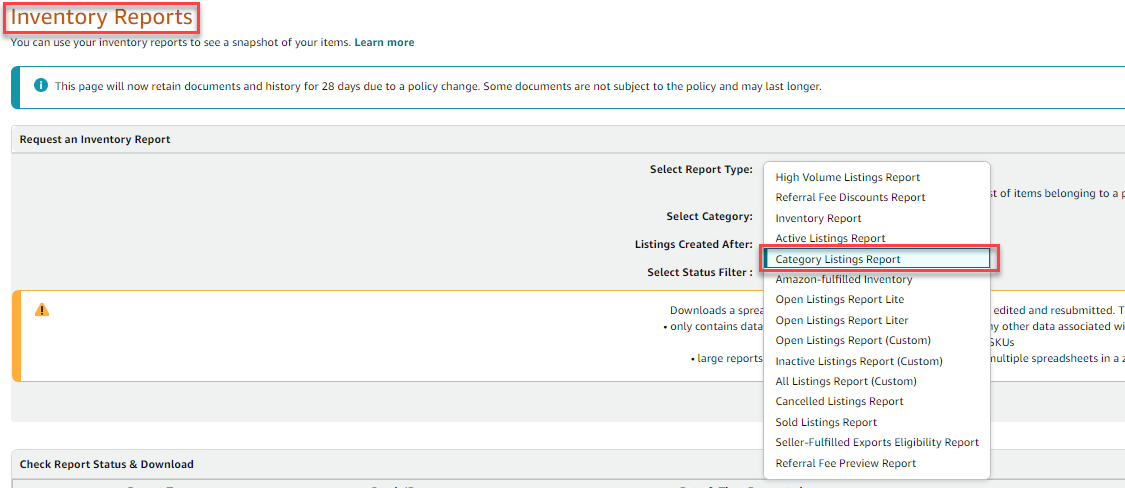The image size is (1125, 488).
Task: Choose Category Listings Report entry
Action: coord(877,259)
